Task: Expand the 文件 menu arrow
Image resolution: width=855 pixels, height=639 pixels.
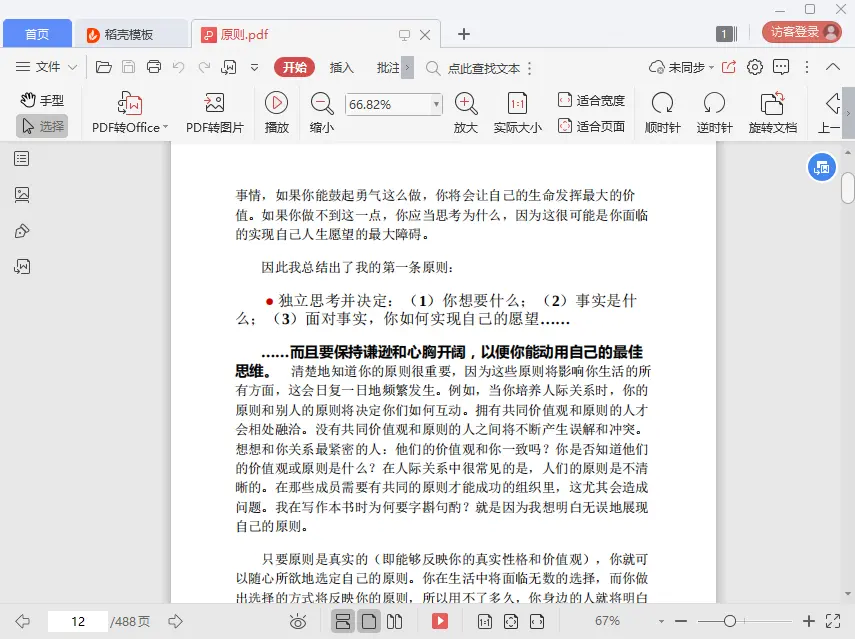Action: (x=73, y=68)
